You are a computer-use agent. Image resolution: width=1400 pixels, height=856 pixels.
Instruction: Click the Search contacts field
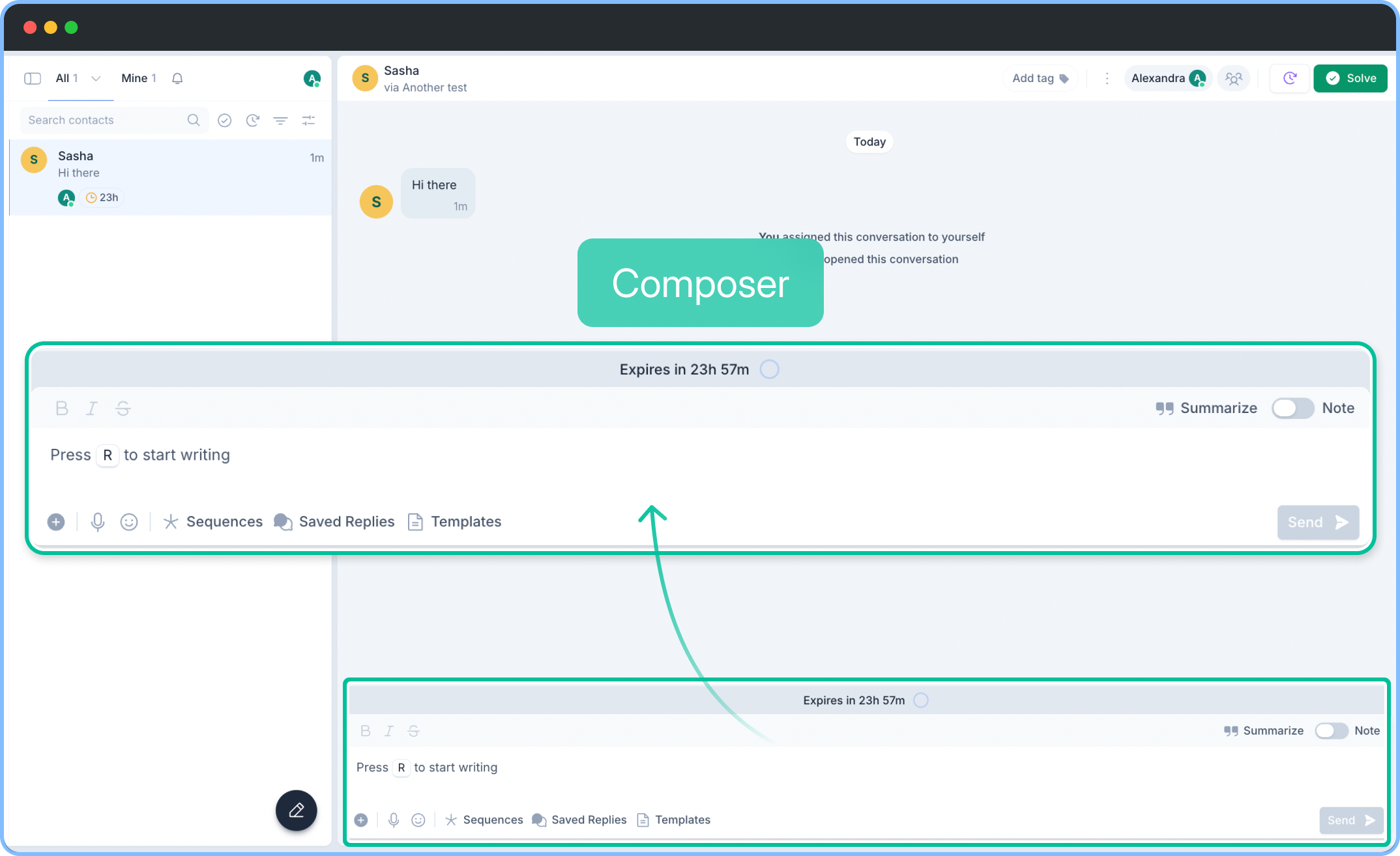pyautogui.click(x=114, y=121)
